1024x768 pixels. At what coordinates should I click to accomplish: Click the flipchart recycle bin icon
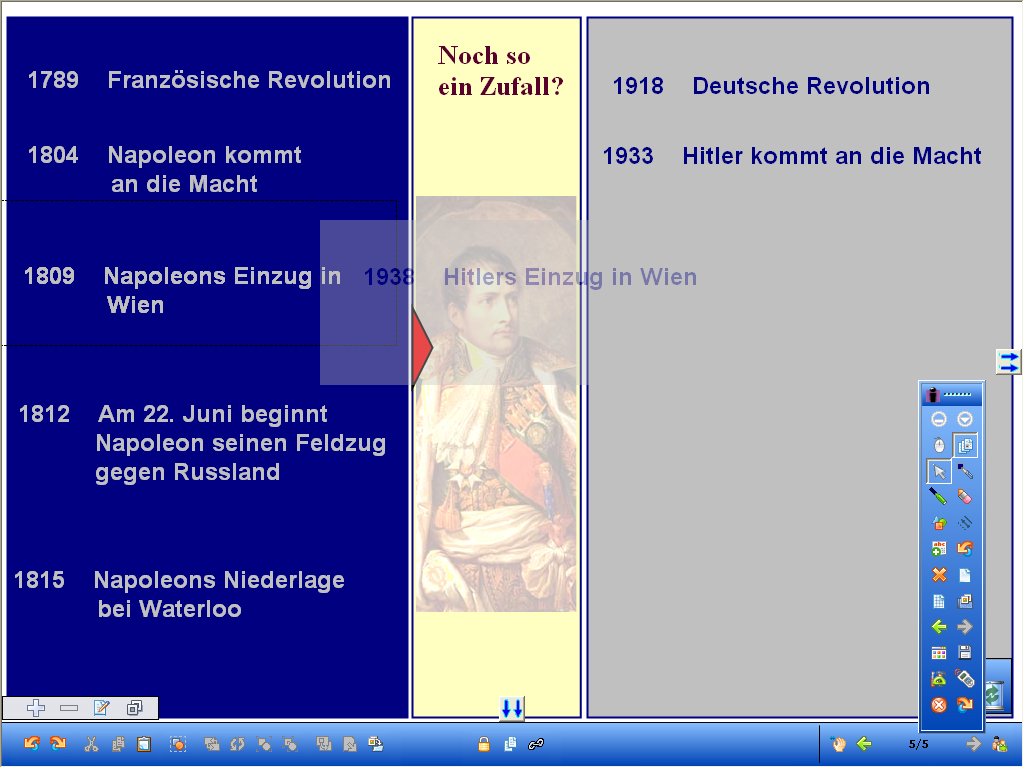click(995, 694)
